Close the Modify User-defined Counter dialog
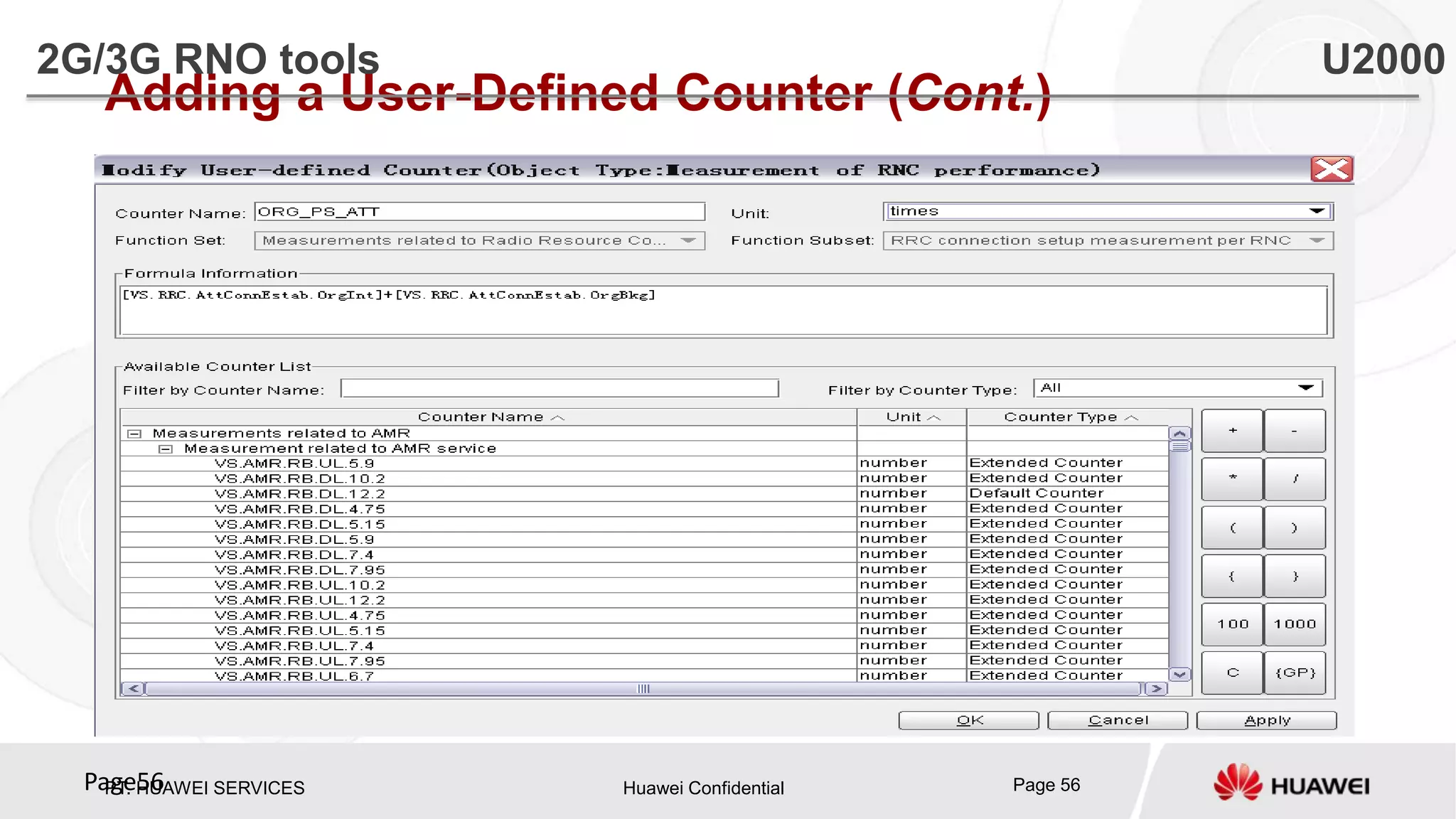 click(x=1332, y=169)
